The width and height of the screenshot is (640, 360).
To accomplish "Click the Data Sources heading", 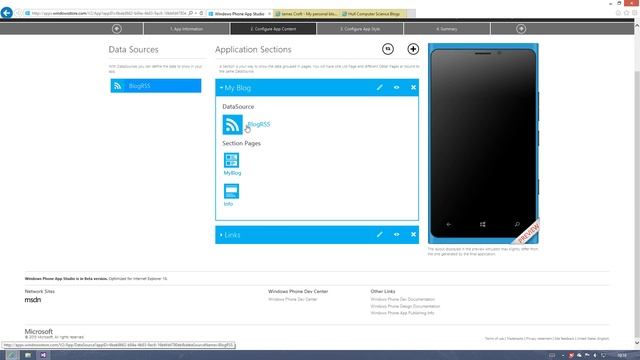I will coord(133,49).
